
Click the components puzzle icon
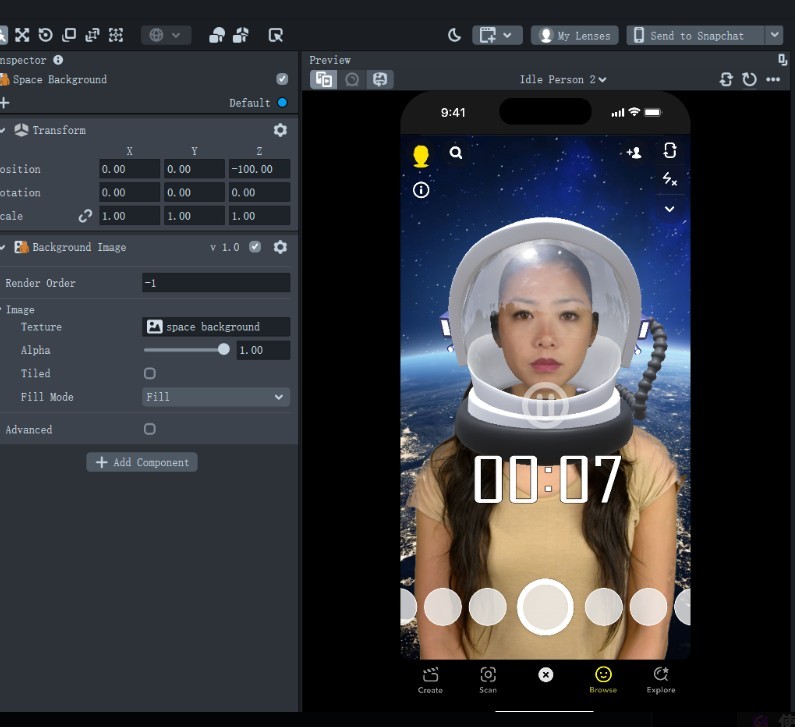(241, 35)
